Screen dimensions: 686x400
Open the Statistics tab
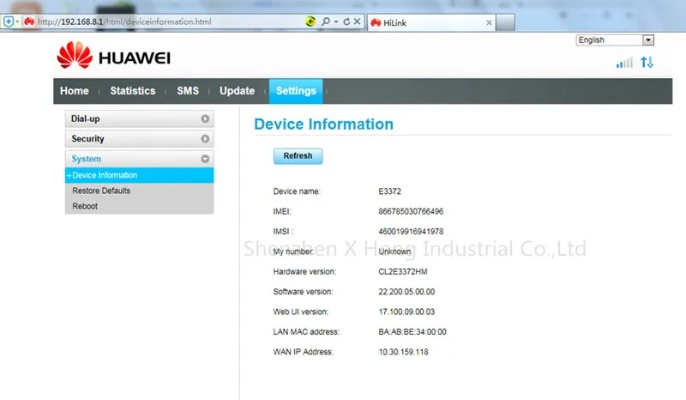click(132, 91)
